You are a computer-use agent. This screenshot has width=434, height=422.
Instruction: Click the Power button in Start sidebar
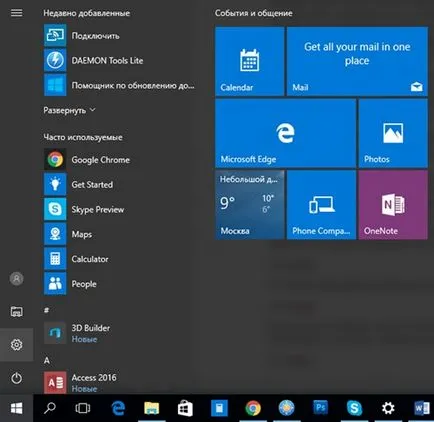16,378
